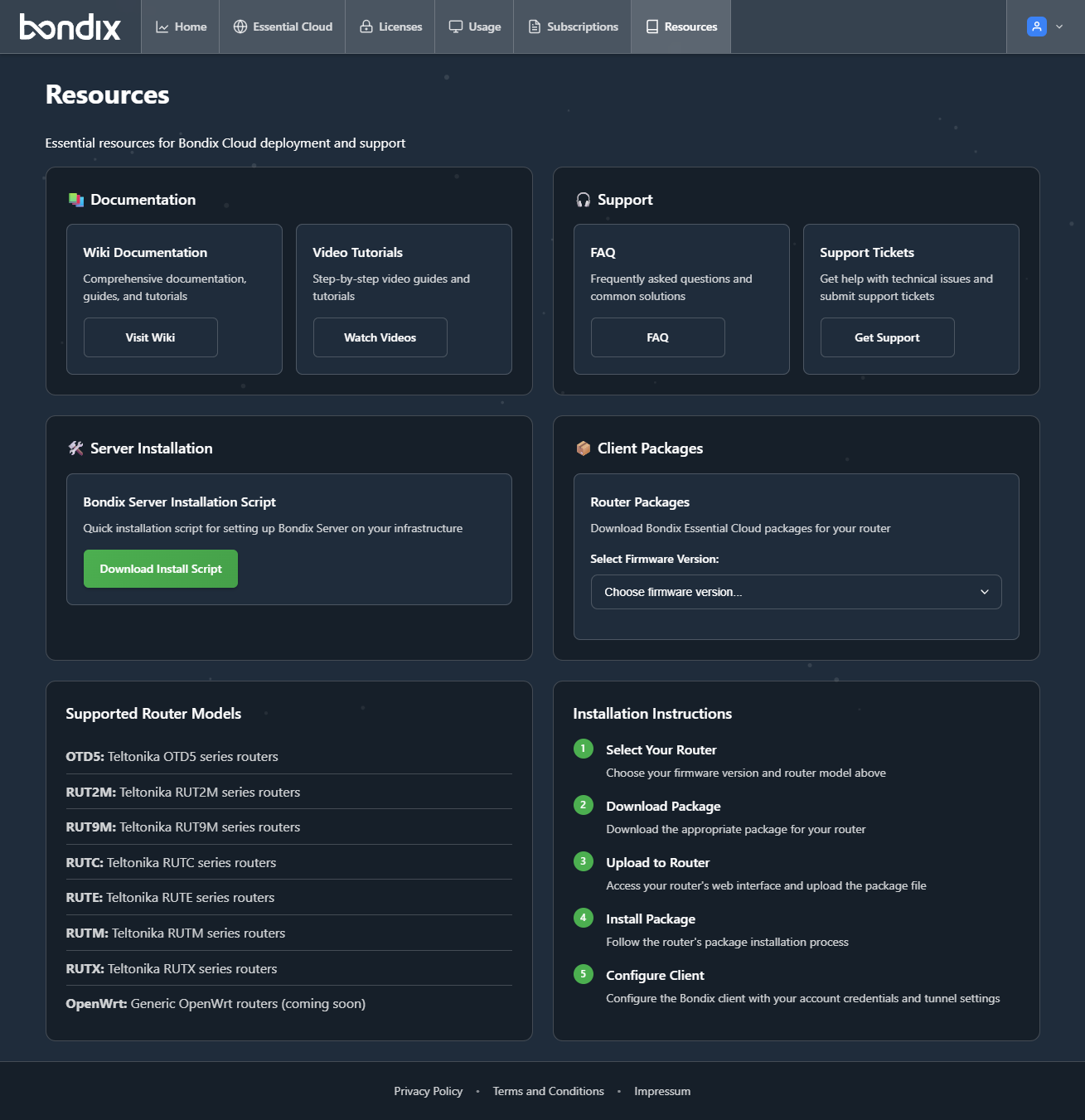
Task: Open the Choose firmware version dropdown
Action: pyautogui.click(x=796, y=592)
